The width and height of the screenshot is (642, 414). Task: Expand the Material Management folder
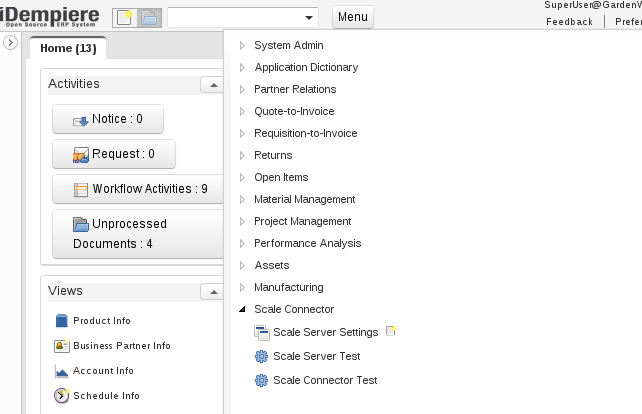point(242,200)
